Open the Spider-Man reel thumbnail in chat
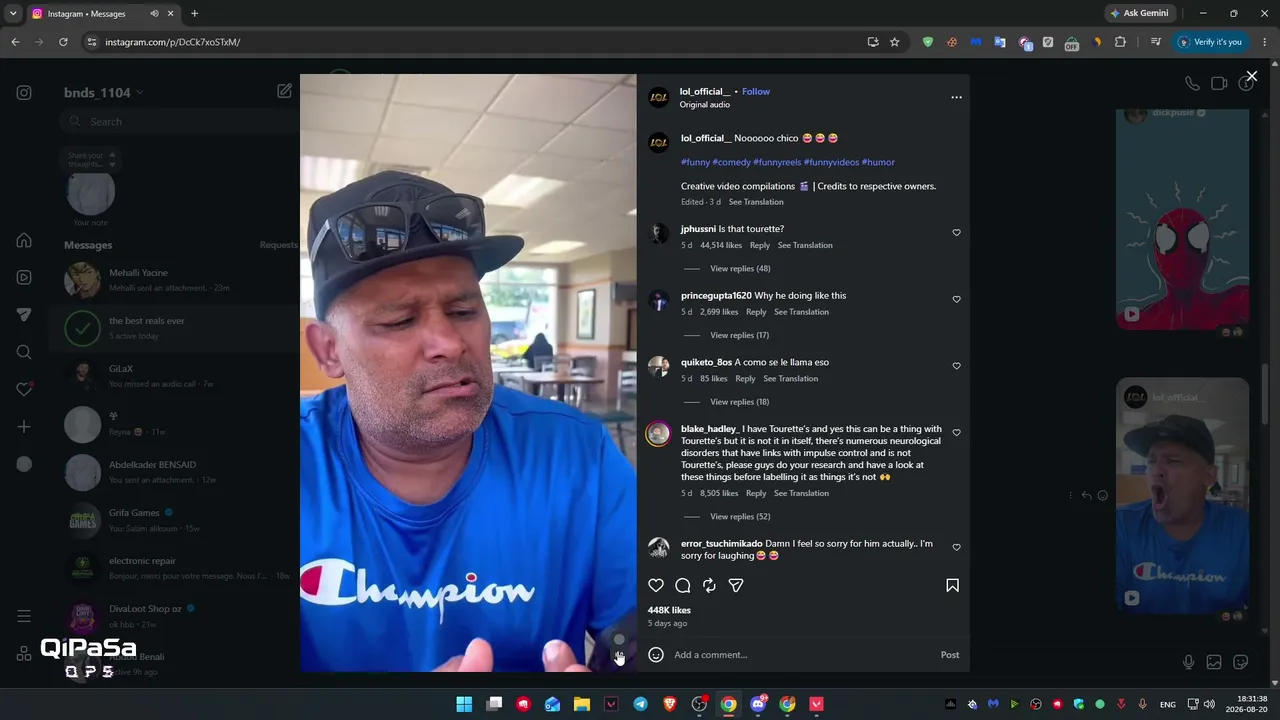Viewport: 1280px width, 720px height. coord(1182,219)
